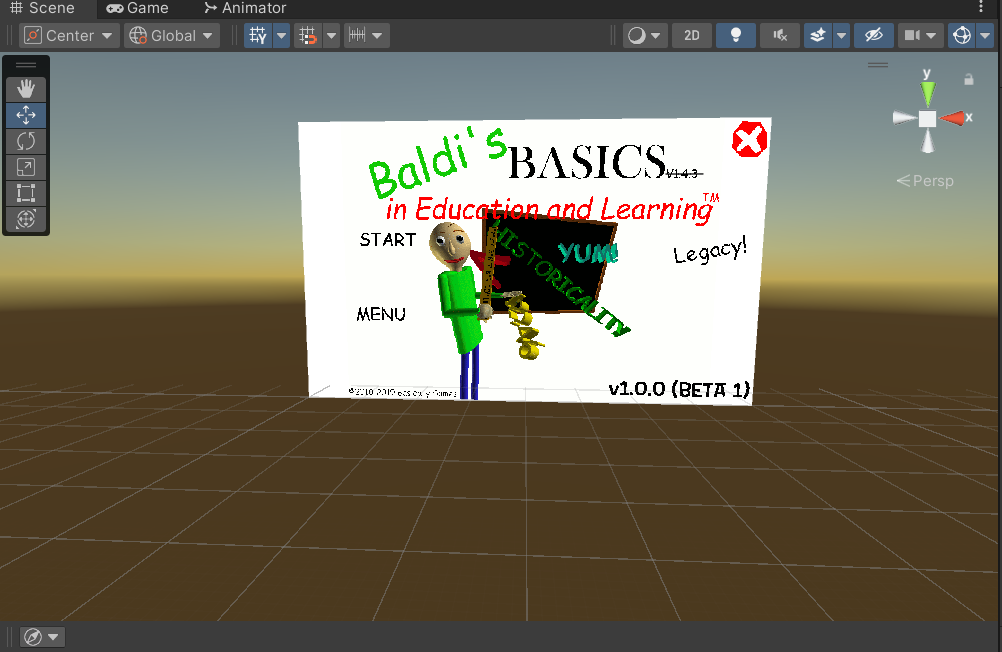Click the gizmo center cube
The image size is (1002, 652).
pyautogui.click(x=927, y=119)
